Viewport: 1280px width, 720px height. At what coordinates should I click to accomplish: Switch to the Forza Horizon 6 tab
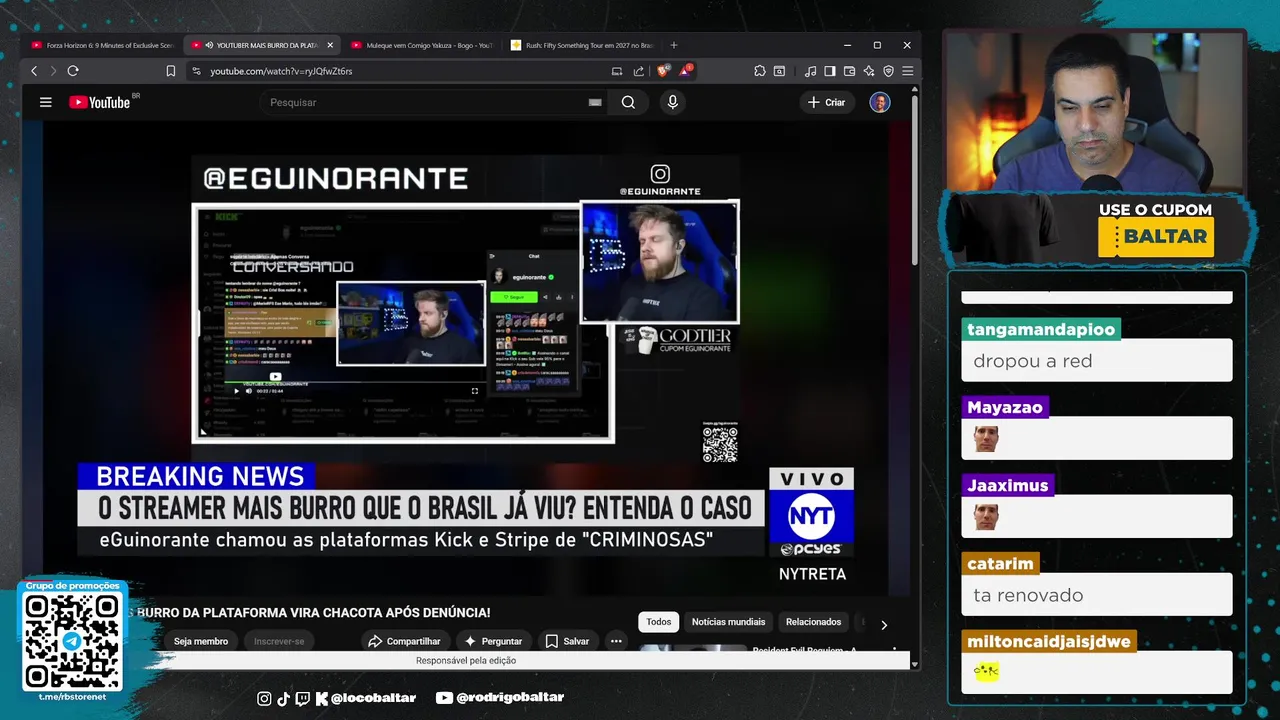pos(101,45)
